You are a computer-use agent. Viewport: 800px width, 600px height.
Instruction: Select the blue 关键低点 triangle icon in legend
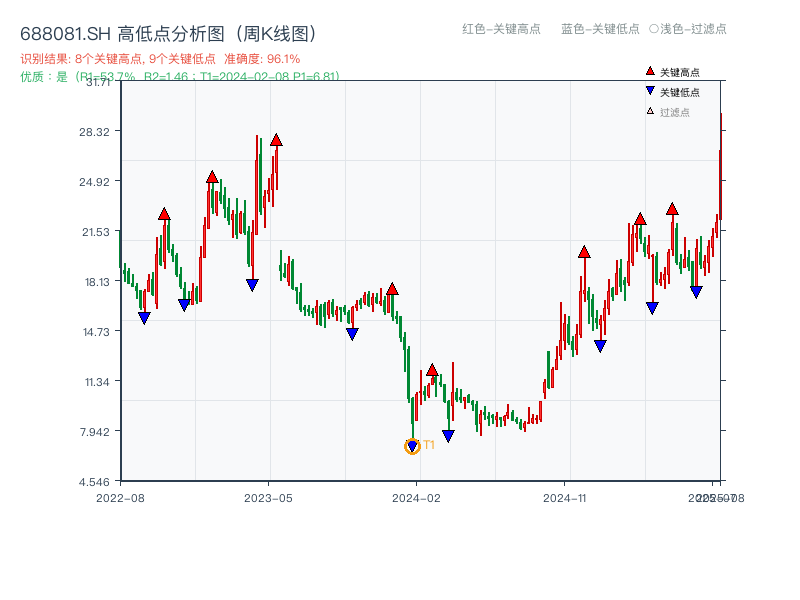(x=650, y=90)
